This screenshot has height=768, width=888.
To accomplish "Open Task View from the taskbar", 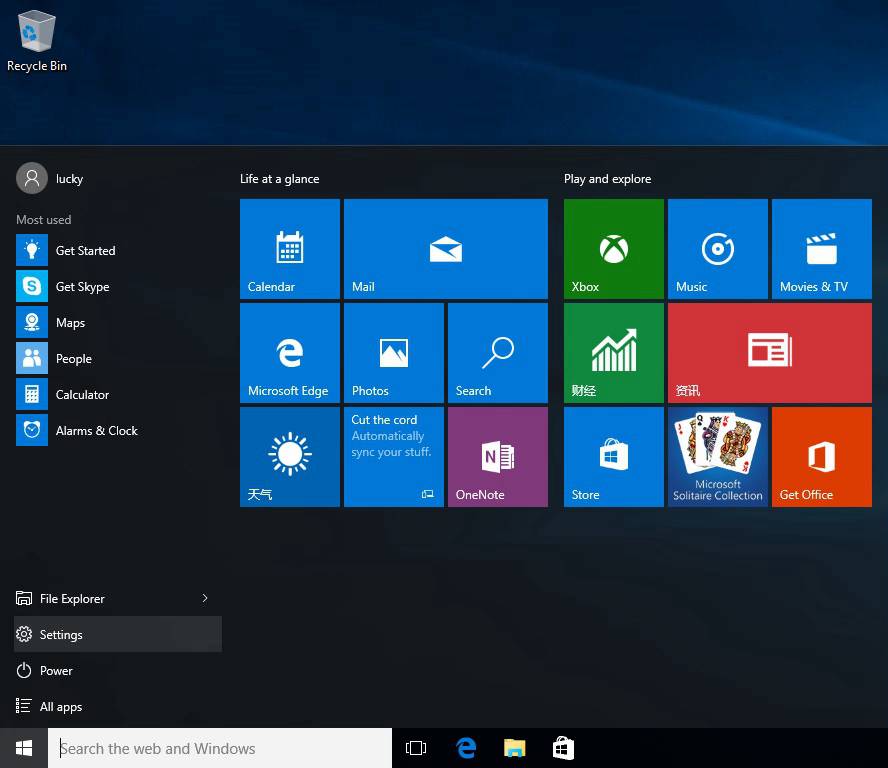I will [416, 748].
